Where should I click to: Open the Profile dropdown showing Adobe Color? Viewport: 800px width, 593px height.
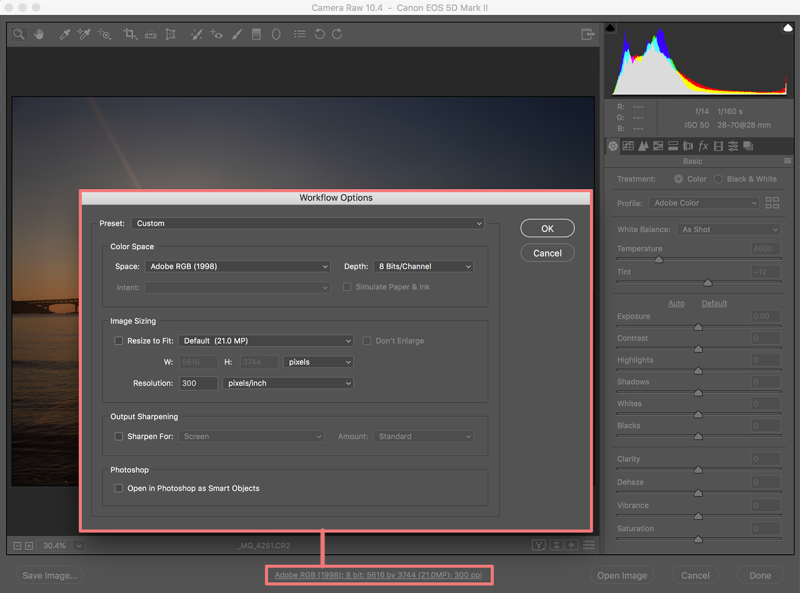(x=704, y=203)
